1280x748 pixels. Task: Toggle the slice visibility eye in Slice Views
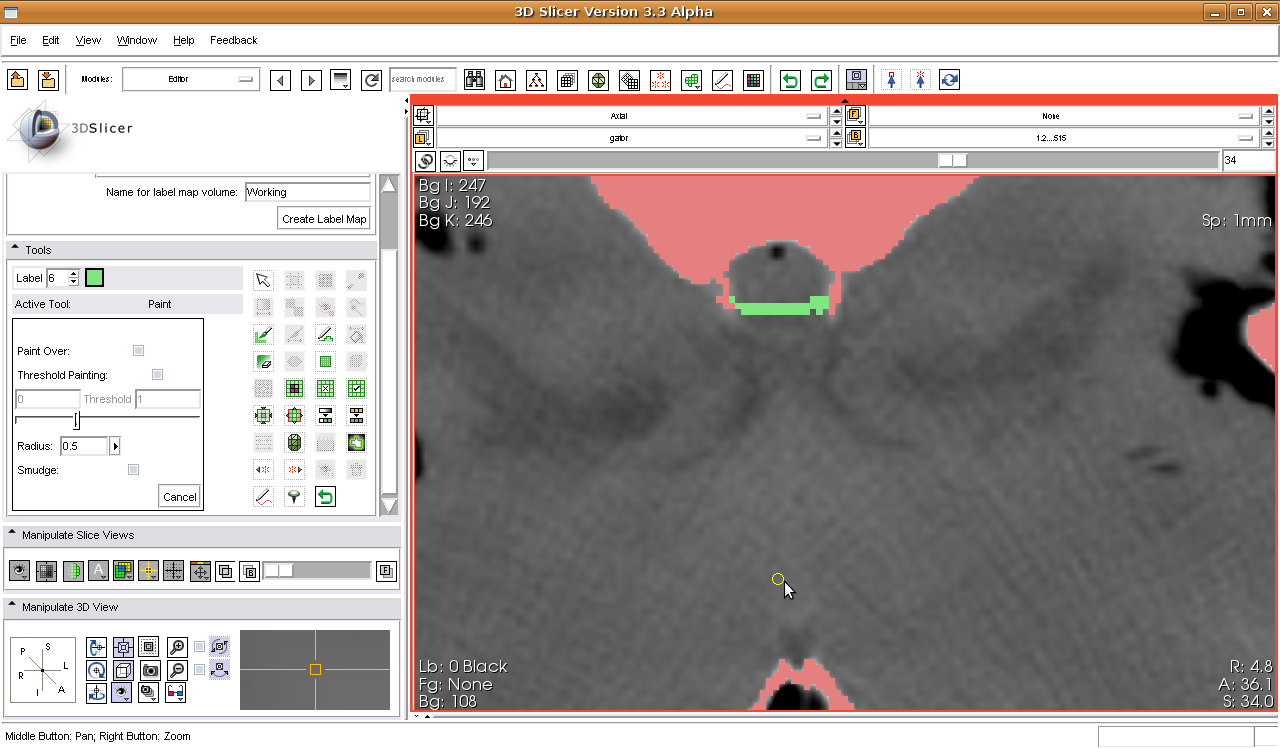pyautogui.click(x=19, y=571)
